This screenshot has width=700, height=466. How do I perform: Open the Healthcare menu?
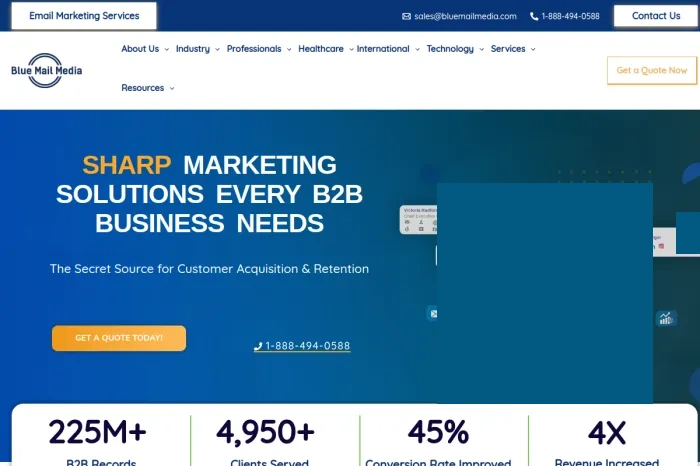321,49
